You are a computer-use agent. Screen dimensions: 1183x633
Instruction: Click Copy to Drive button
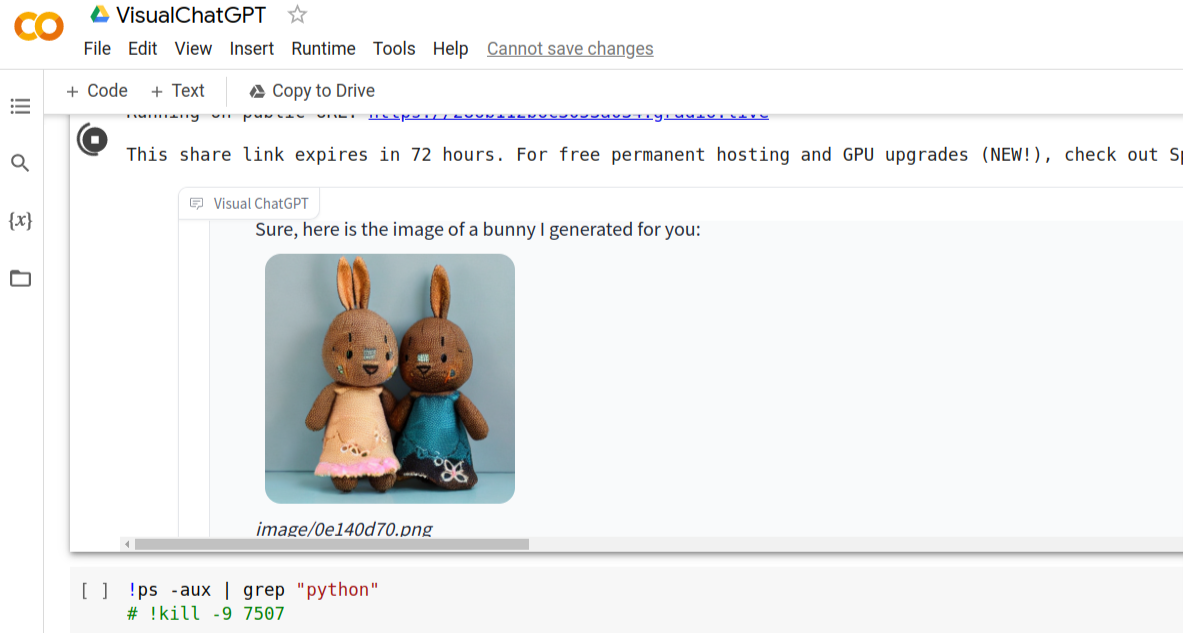click(x=312, y=91)
